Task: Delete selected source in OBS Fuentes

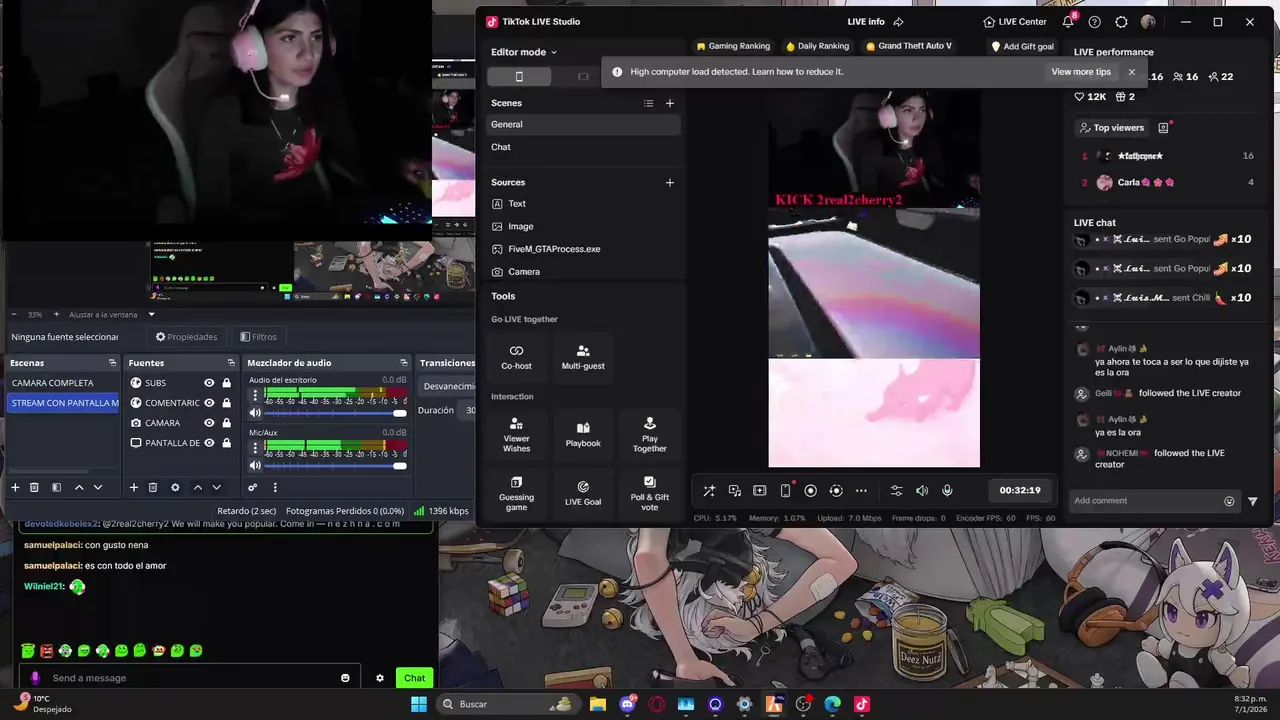Action: pos(152,487)
